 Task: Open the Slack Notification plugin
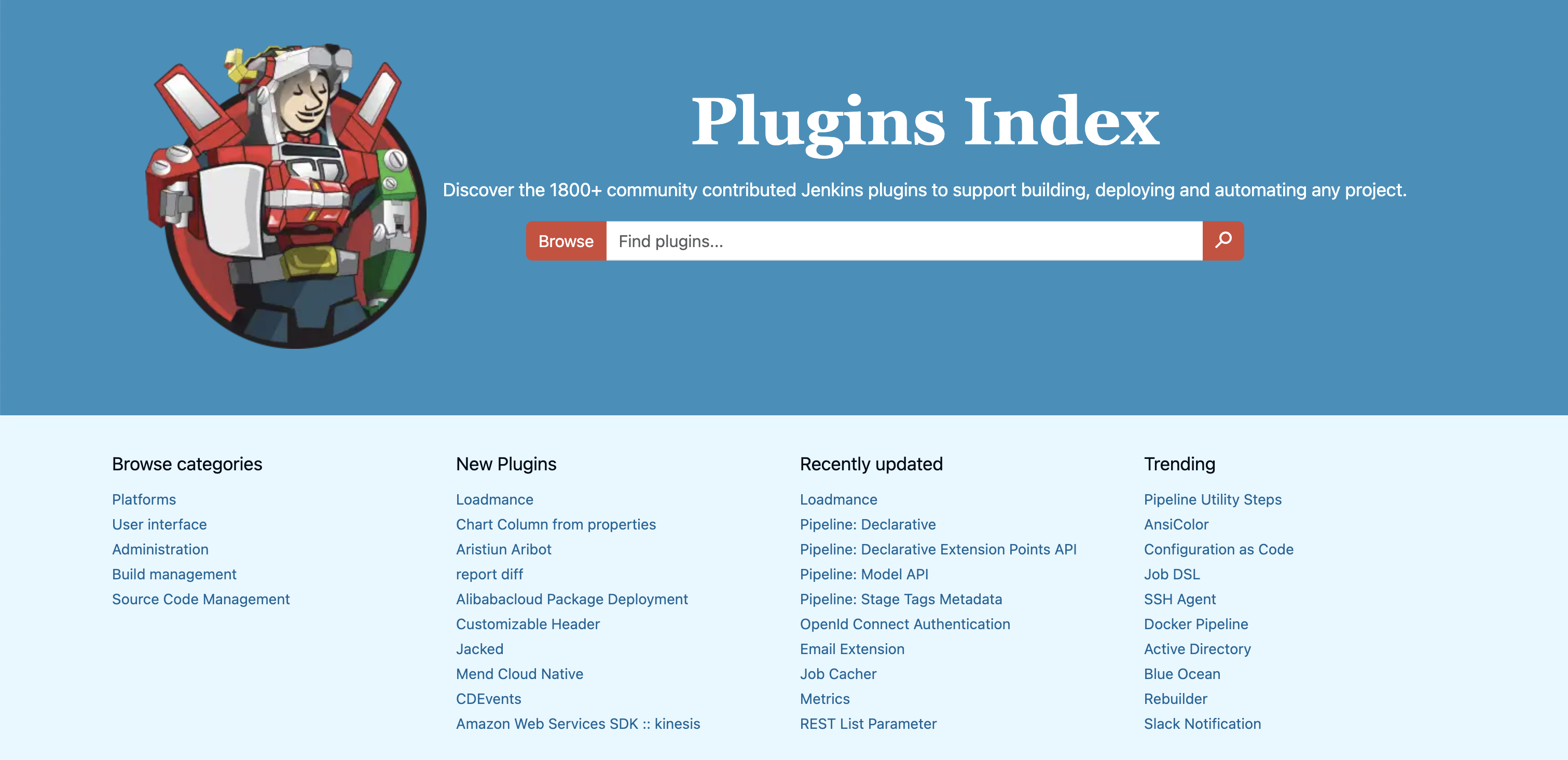pyautogui.click(x=1202, y=724)
